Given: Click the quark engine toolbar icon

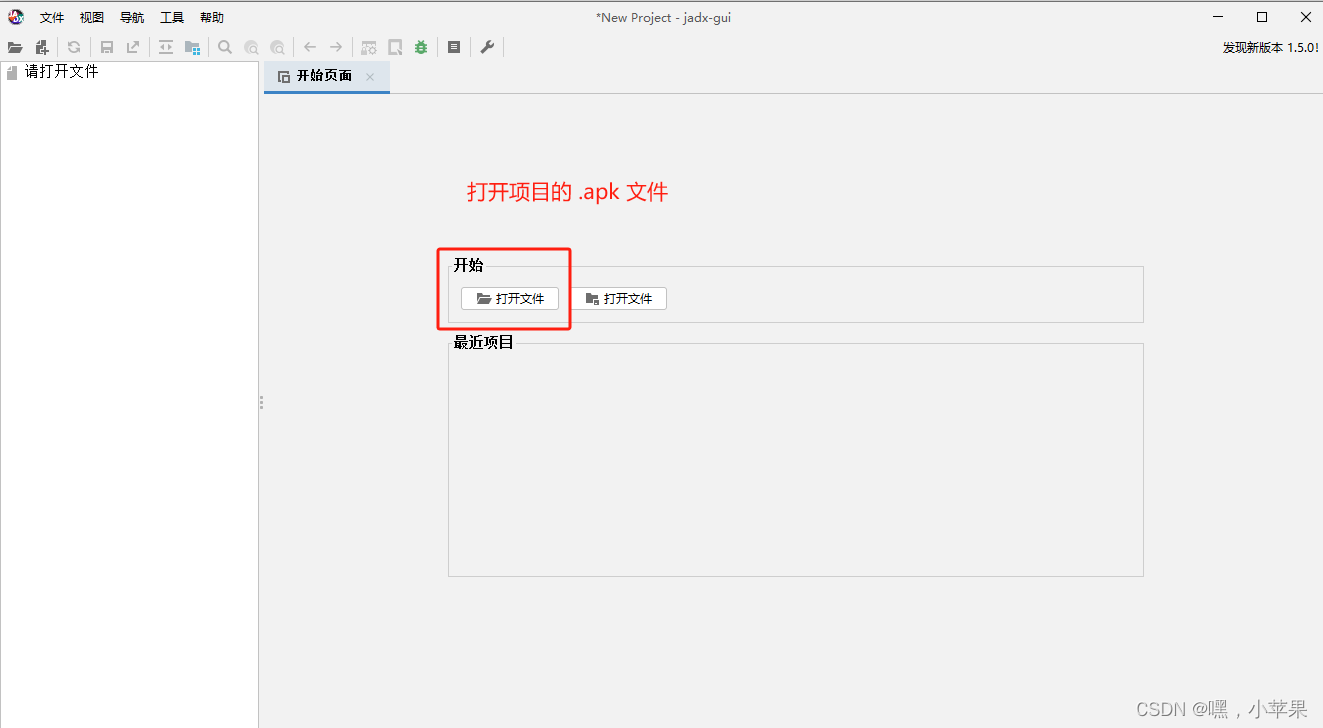Looking at the screenshot, I should point(395,47).
